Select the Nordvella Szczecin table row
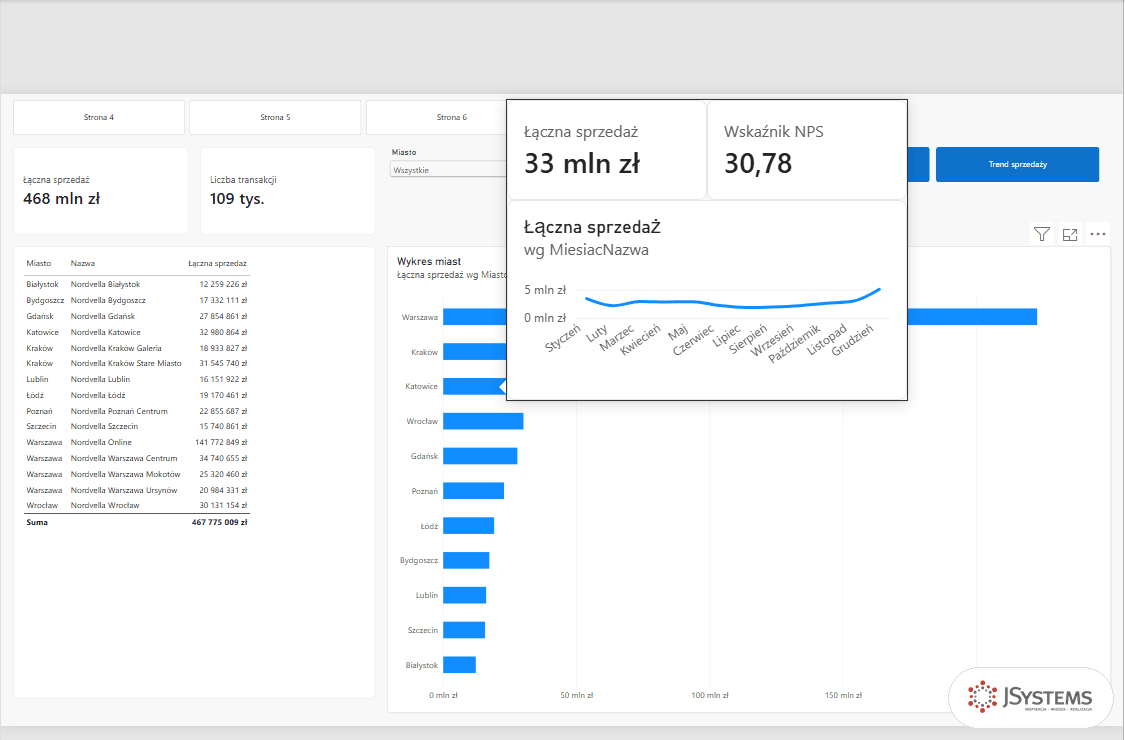 136,426
